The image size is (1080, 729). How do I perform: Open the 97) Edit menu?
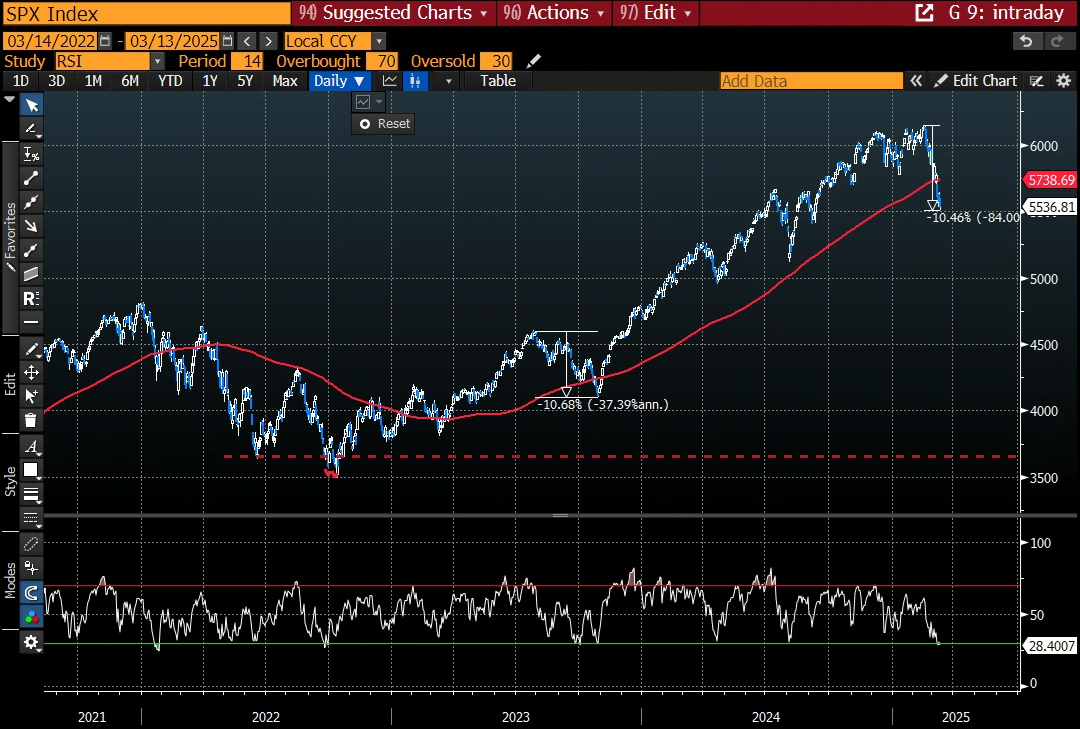pos(655,12)
